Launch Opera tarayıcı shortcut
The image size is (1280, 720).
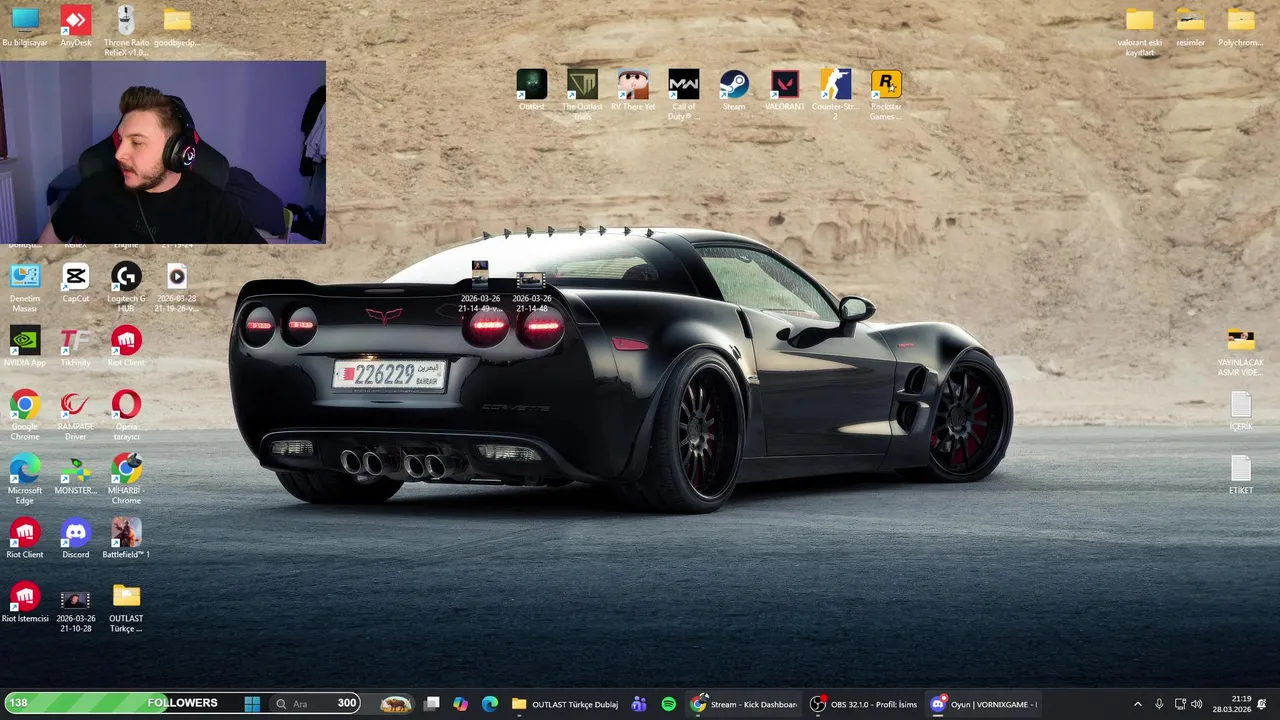[x=126, y=416]
